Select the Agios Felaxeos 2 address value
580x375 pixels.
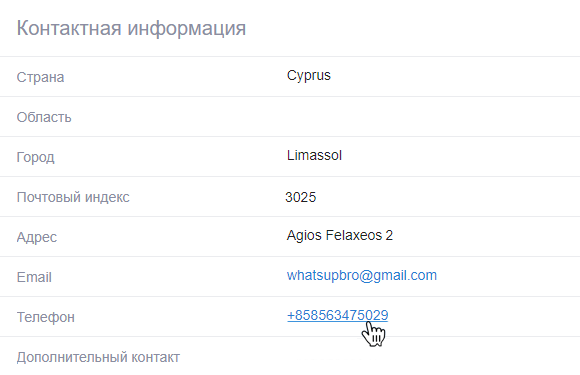point(340,236)
